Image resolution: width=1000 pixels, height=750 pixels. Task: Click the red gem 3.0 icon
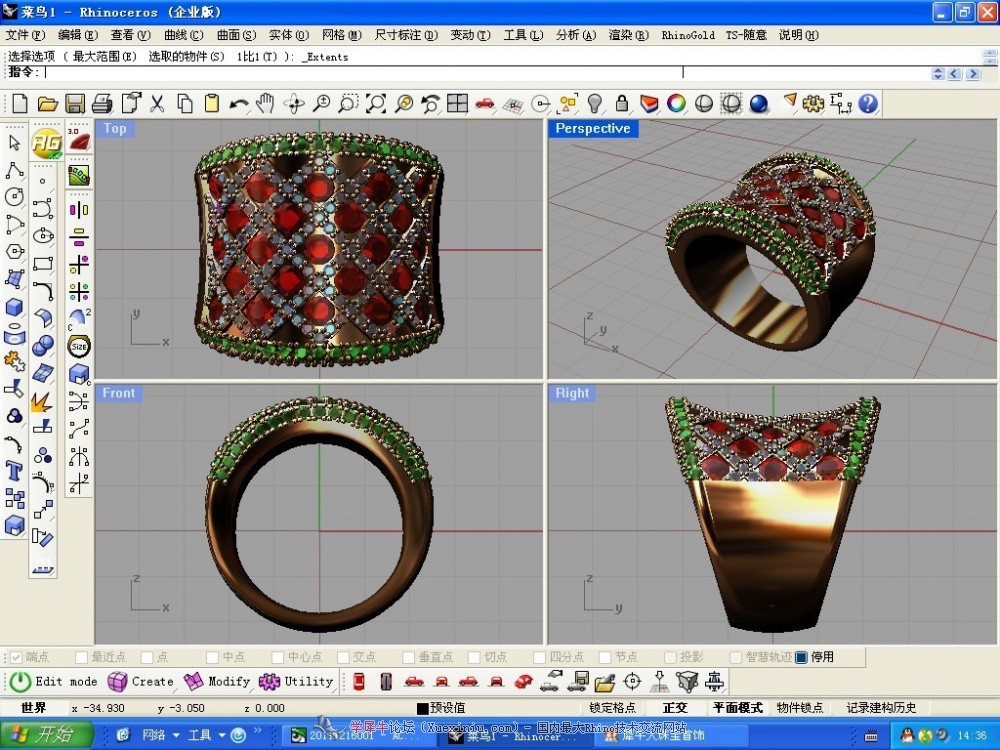click(79, 139)
